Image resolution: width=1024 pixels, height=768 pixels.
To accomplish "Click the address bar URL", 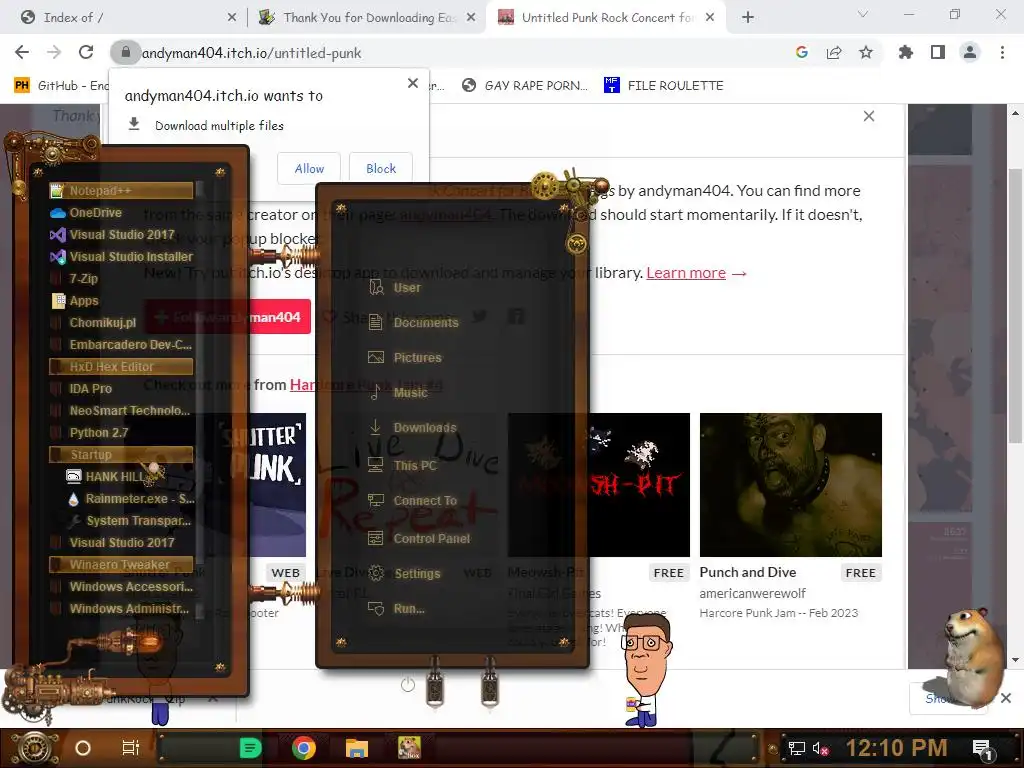I will point(251,53).
